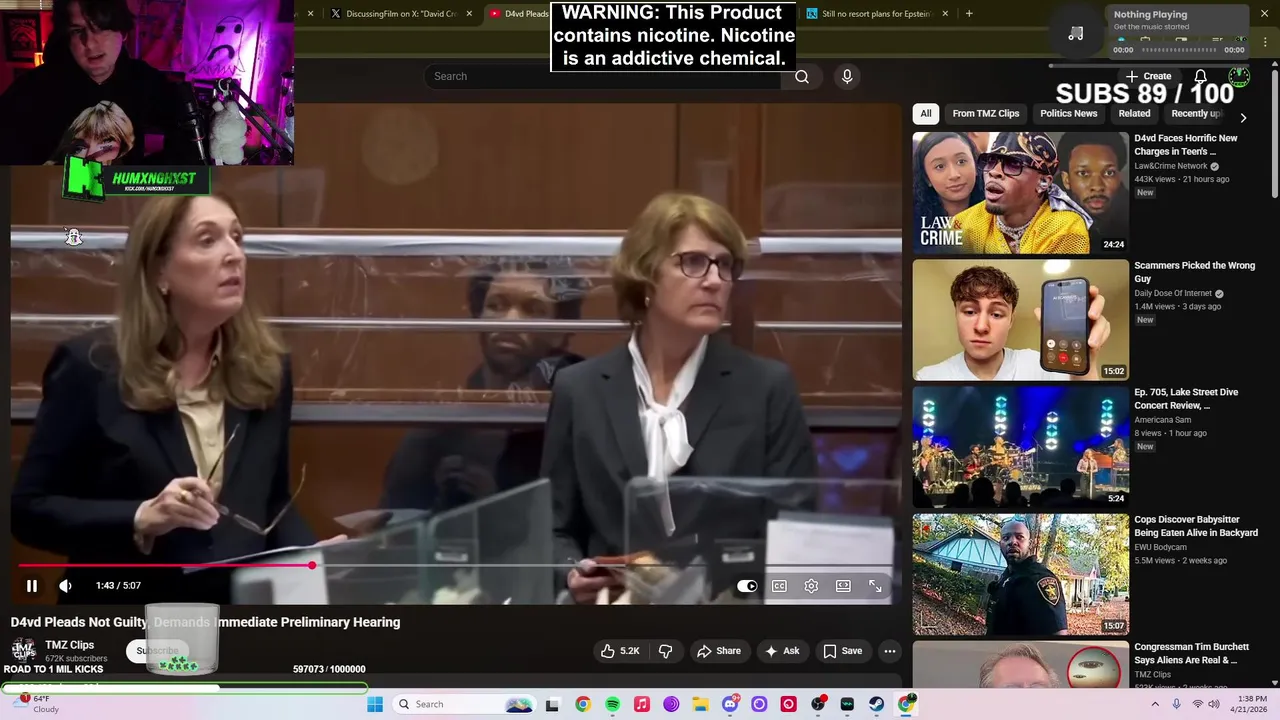
Task: Open Scammers Picked the Wrong Guy thumbnail
Action: click(1020, 320)
